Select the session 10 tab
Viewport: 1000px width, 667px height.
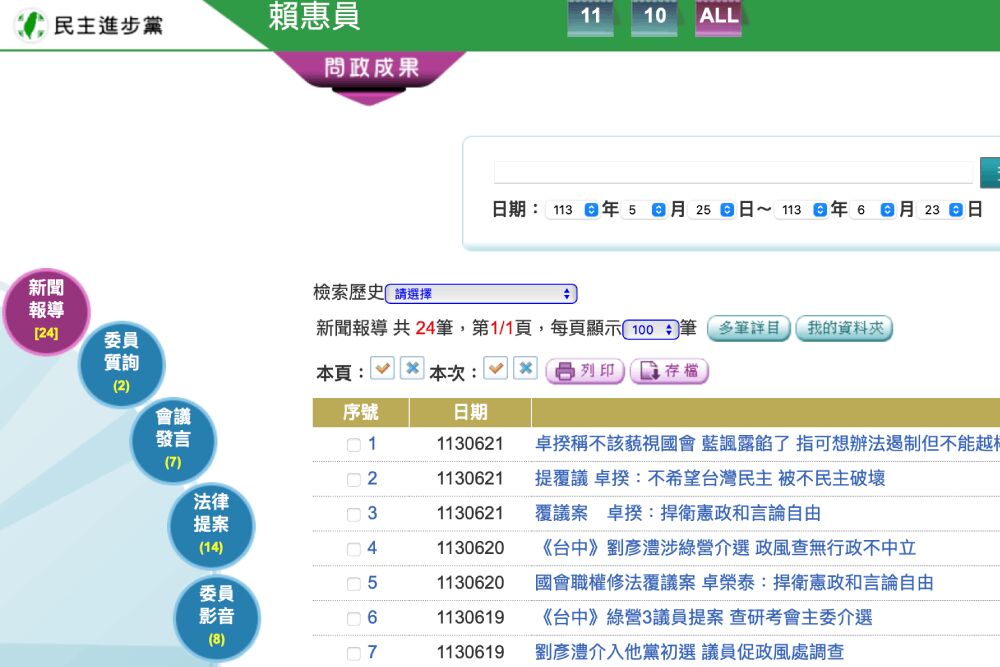point(654,17)
